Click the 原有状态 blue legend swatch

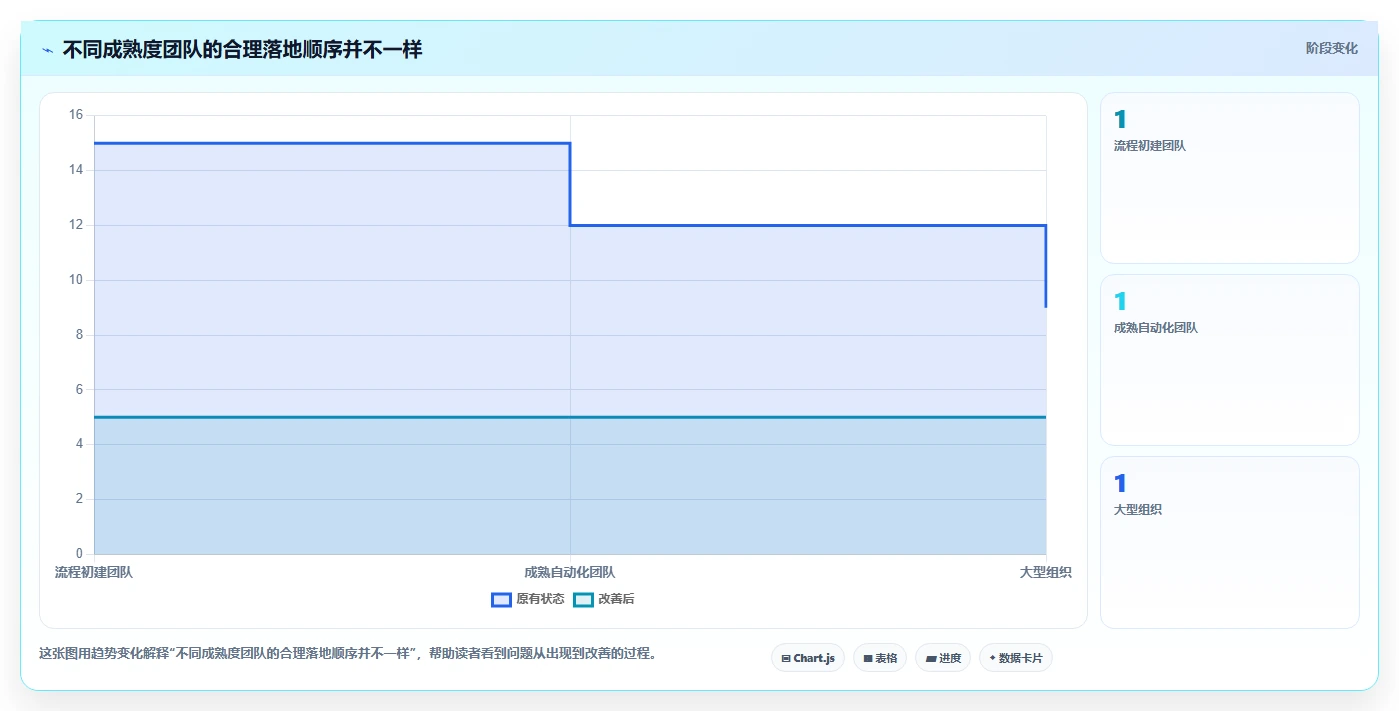501,599
